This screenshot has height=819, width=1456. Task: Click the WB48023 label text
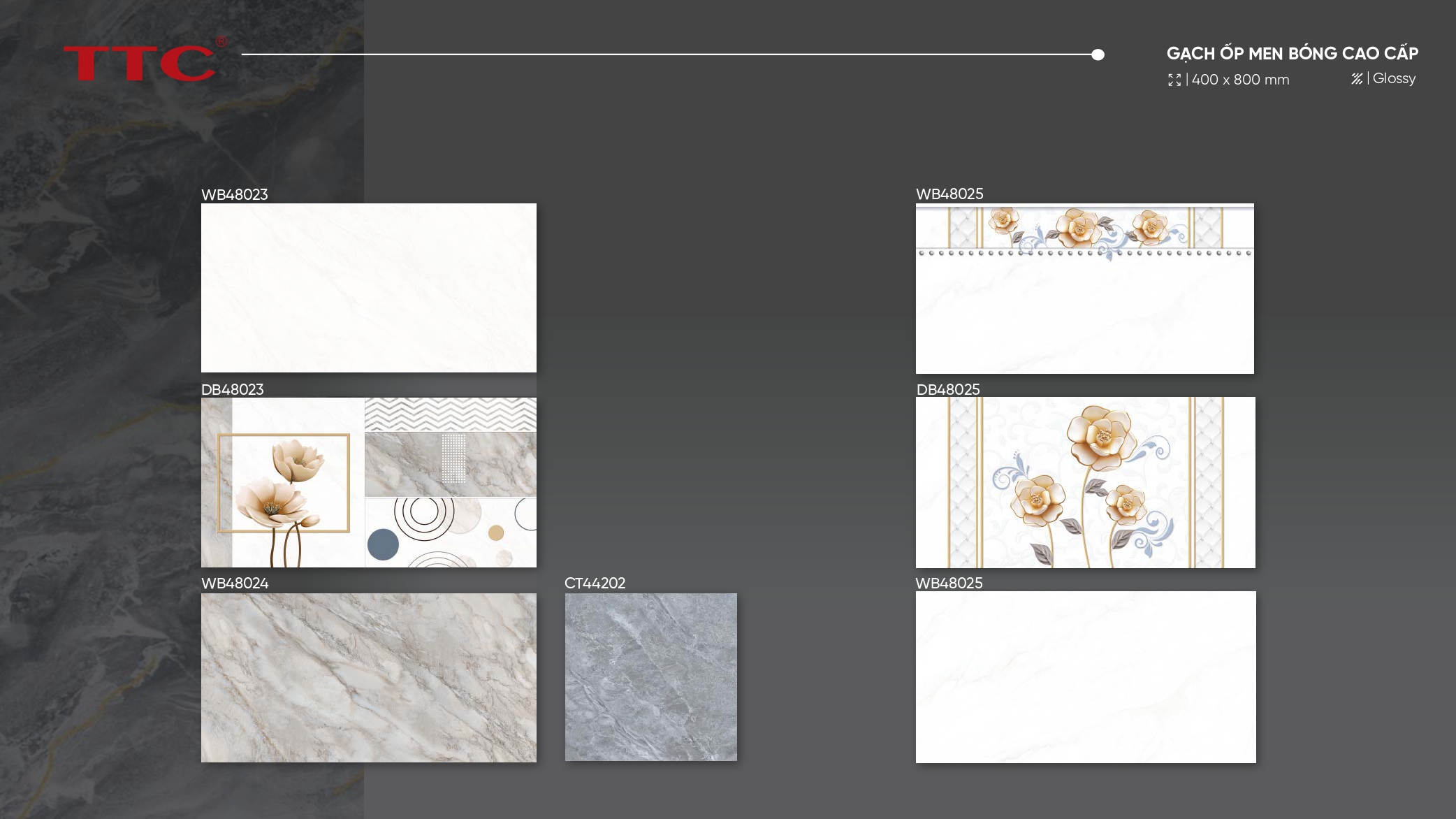(x=235, y=195)
